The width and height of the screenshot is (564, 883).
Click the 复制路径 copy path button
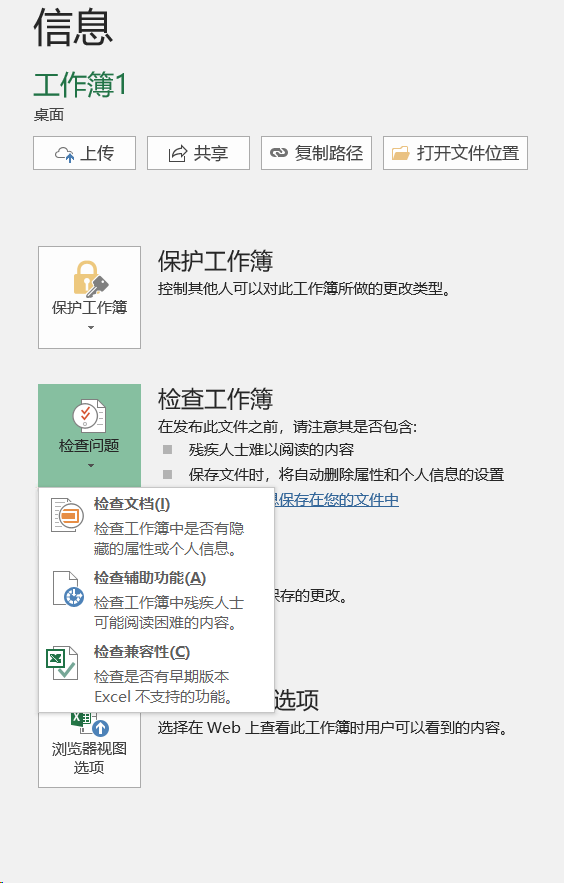coord(316,153)
